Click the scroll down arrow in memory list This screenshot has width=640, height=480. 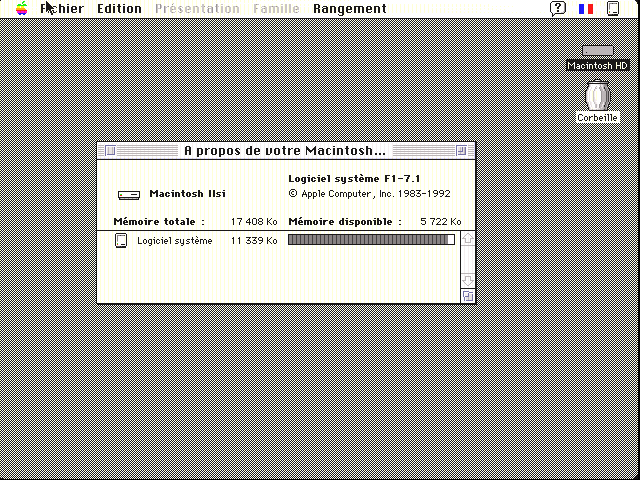468,281
